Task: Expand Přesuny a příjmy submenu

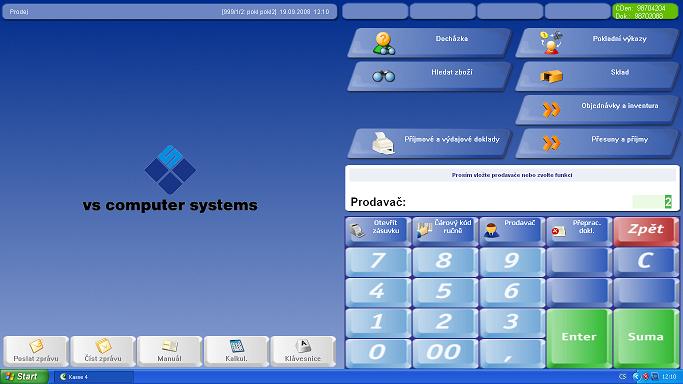Action: tap(597, 143)
